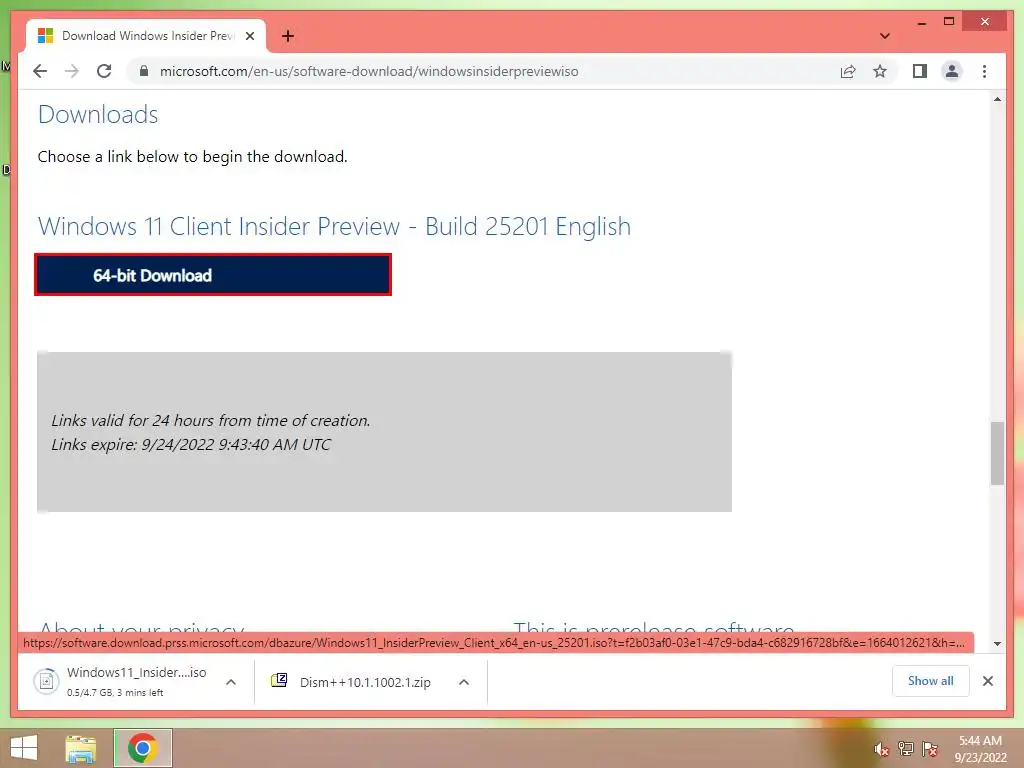Close the downloads bar

987,680
